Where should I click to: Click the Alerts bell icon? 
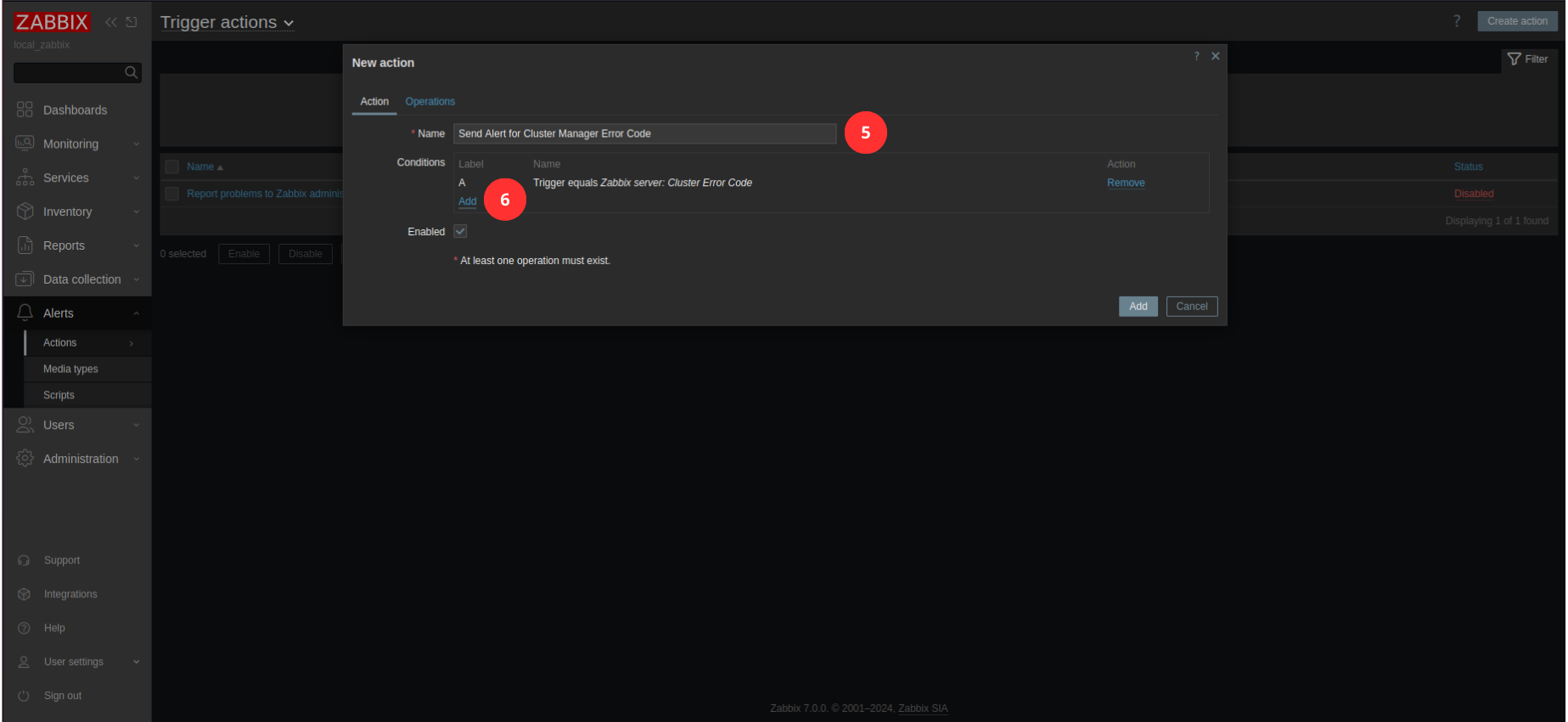[25, 313]
